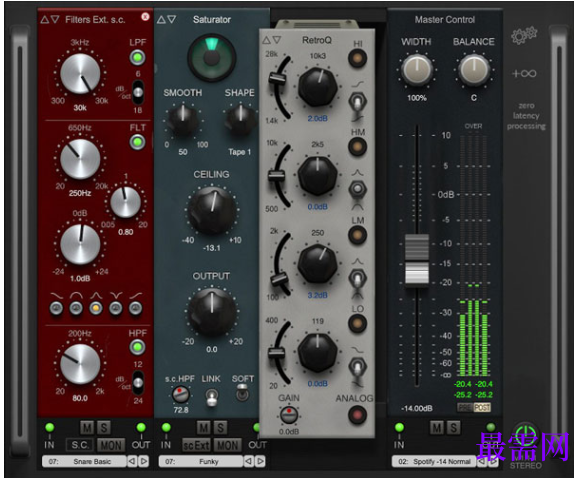Click the RetroQ HI gain knob
The width and height of the screenshot is (588, 478).
(318, 88)
